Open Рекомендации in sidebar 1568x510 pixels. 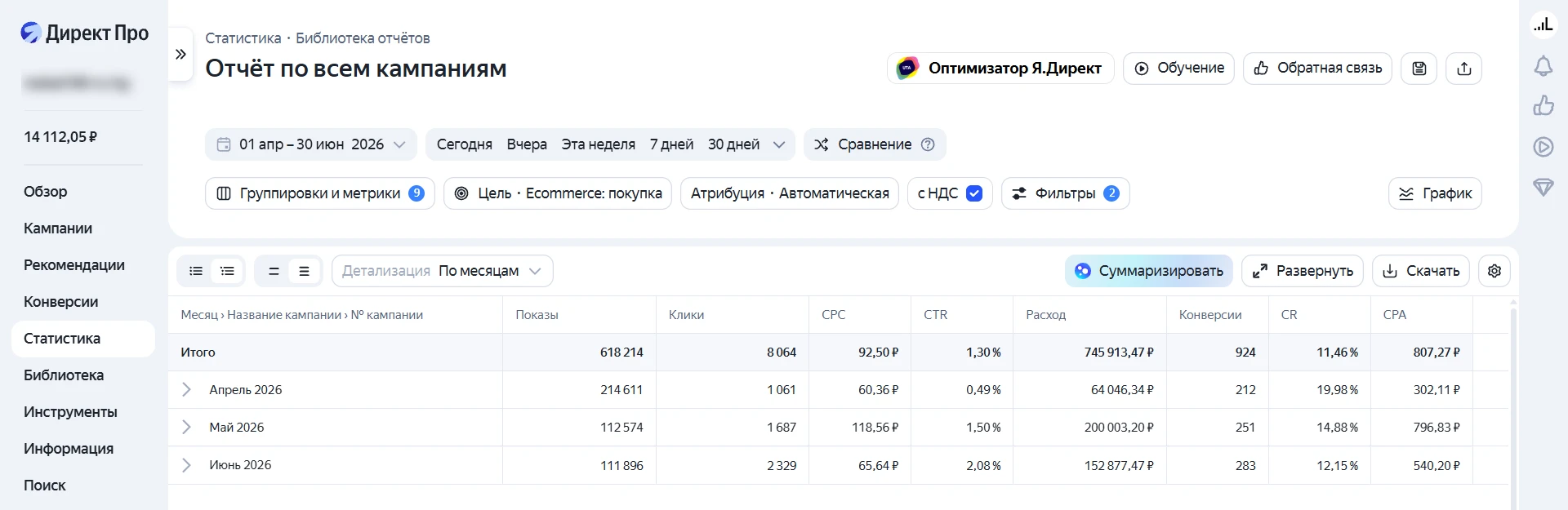74,265
